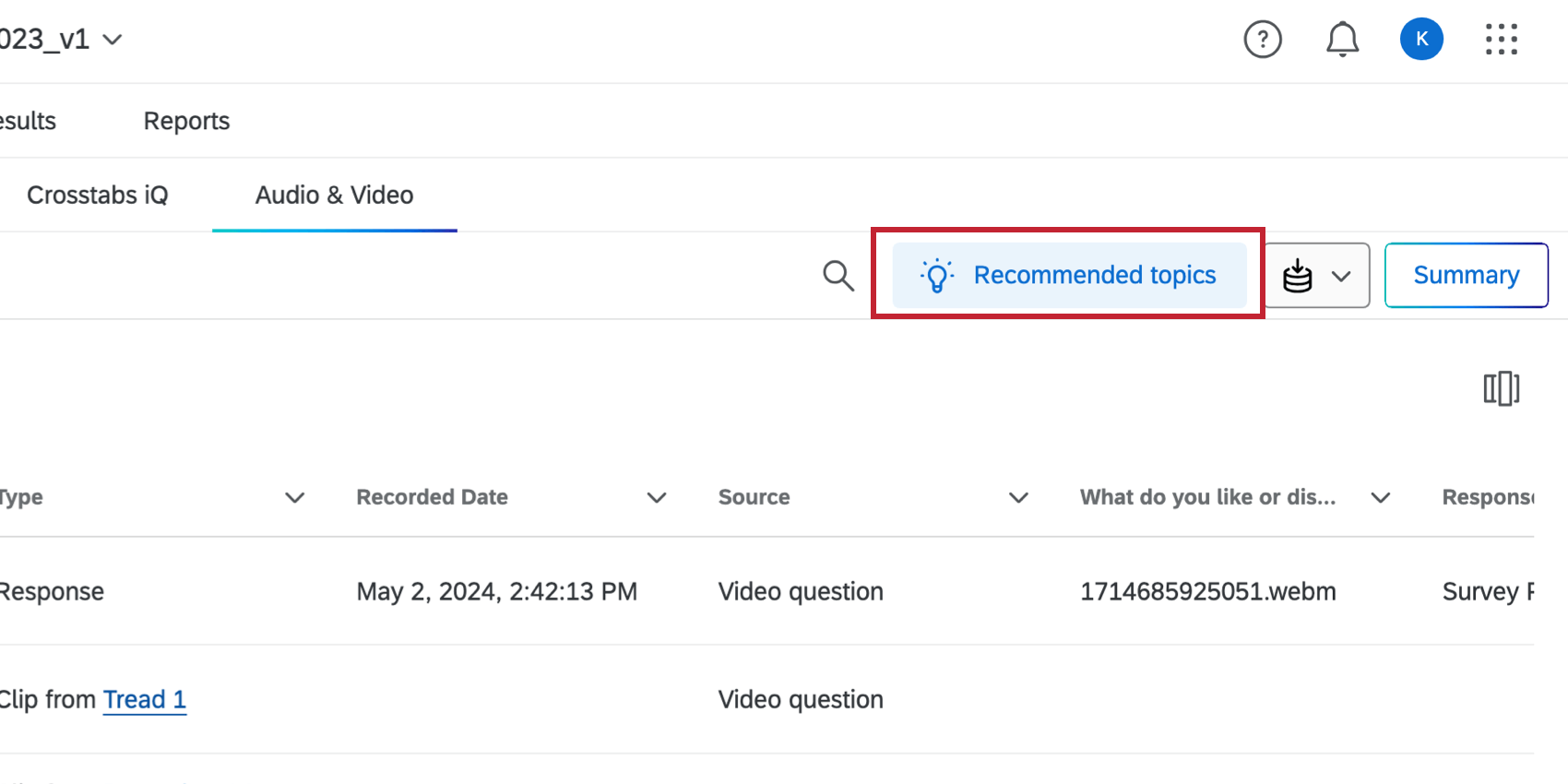Open the 'What do you like' column menu
The image size is (1568, 784).
tap(1380, 498)
